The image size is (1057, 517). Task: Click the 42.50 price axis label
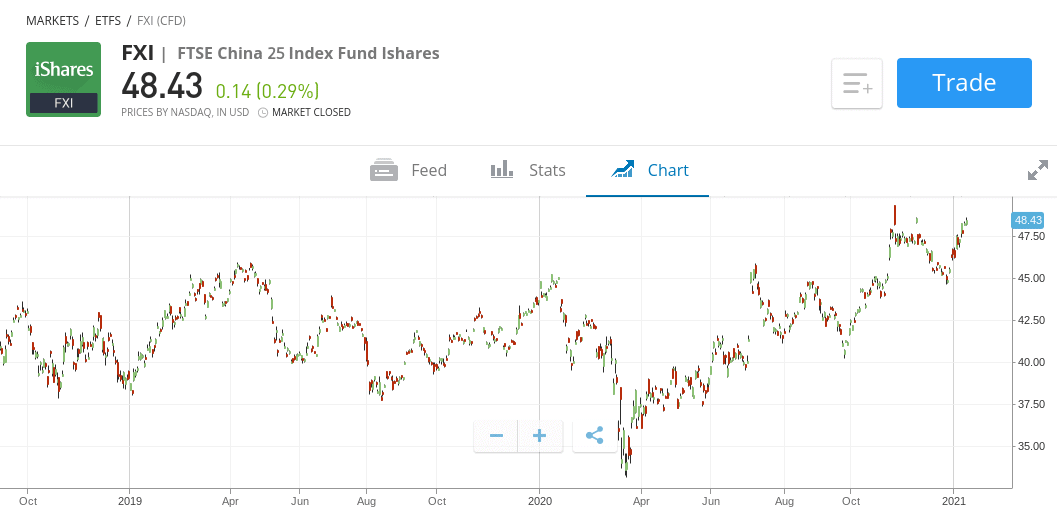[x=1031, y=320]
